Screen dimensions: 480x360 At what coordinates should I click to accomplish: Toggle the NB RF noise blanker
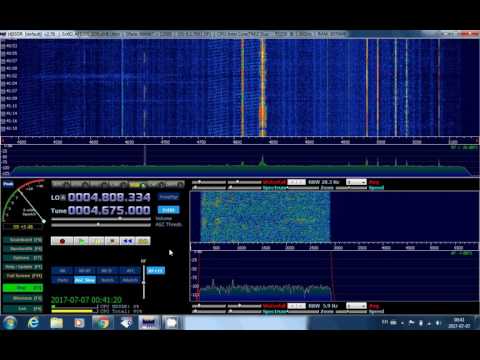tap(85, 271)
